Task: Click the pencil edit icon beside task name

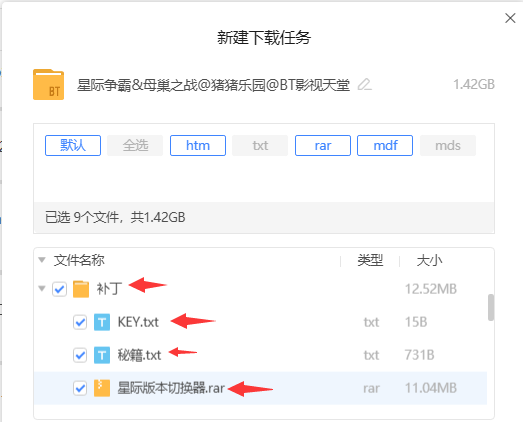Action: pos(365,84)
